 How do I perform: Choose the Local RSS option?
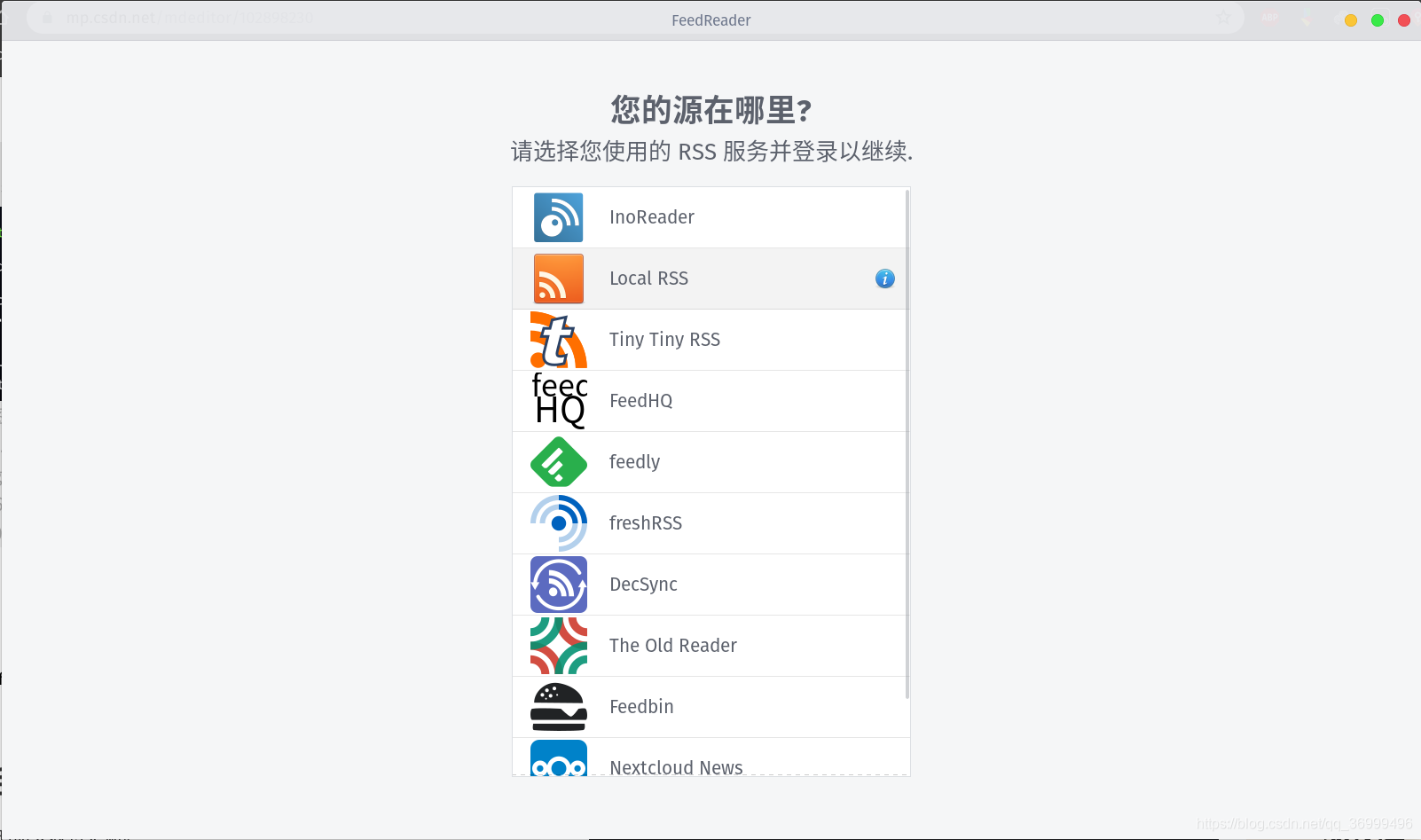tap(648, 279)
